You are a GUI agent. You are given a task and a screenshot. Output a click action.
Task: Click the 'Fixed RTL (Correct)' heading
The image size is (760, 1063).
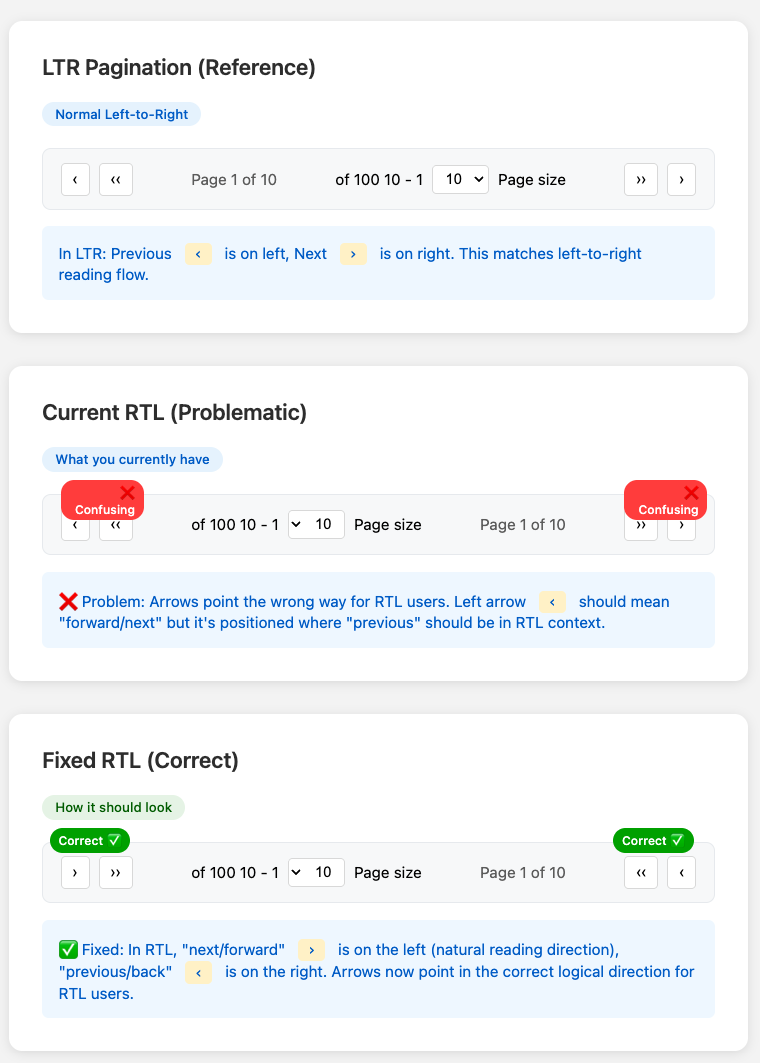point(140,760)
